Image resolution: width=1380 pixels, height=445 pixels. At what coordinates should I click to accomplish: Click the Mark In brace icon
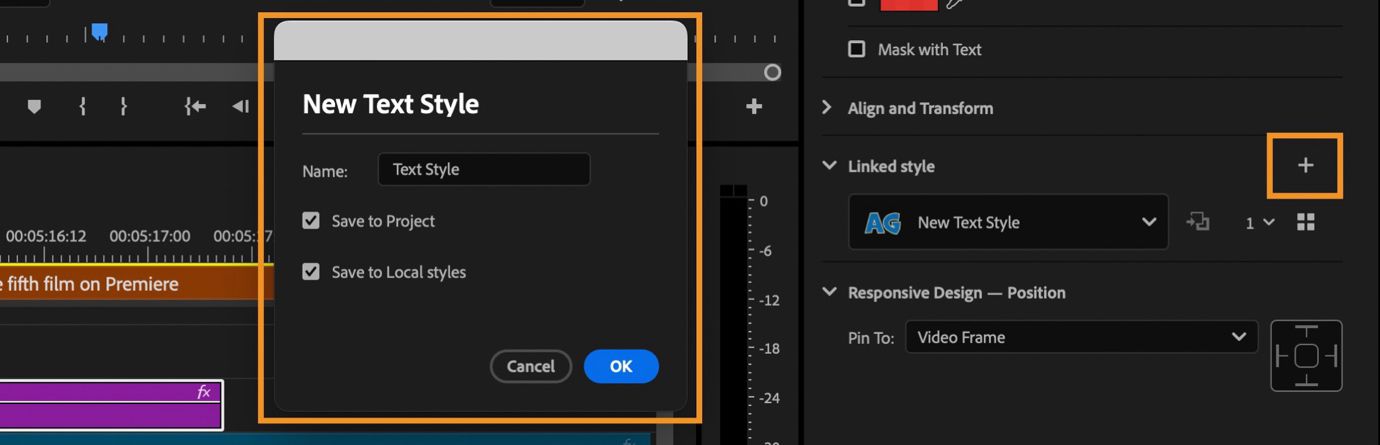pos(82,106)
